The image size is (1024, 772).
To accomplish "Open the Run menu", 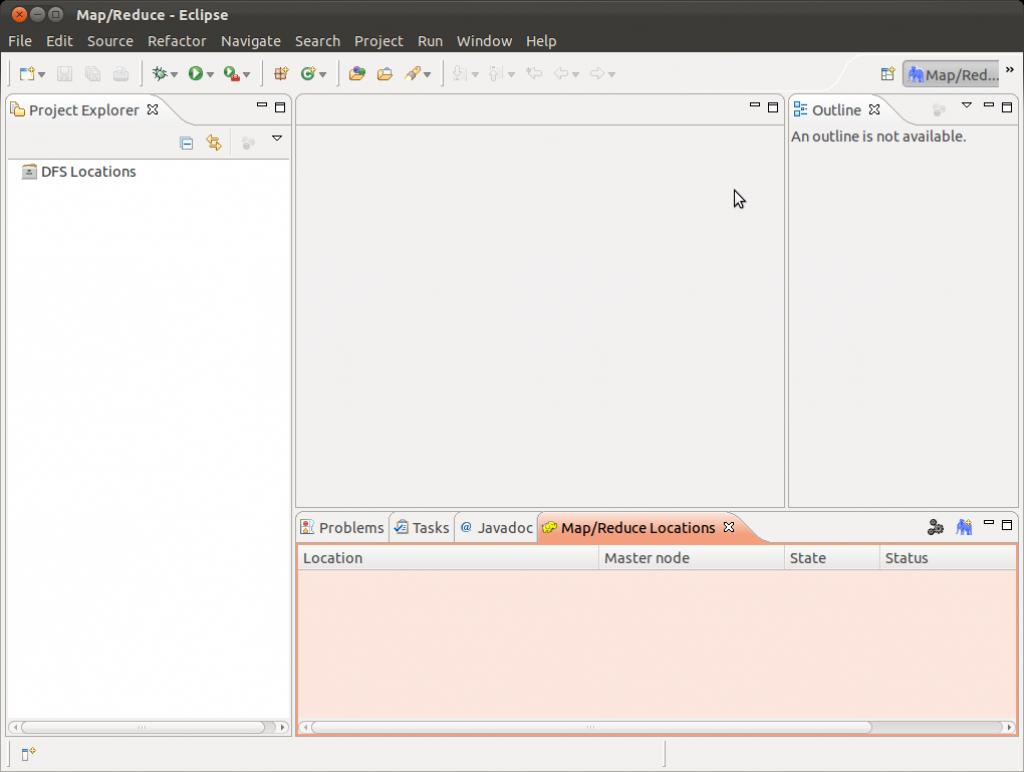I will [430, 41].
